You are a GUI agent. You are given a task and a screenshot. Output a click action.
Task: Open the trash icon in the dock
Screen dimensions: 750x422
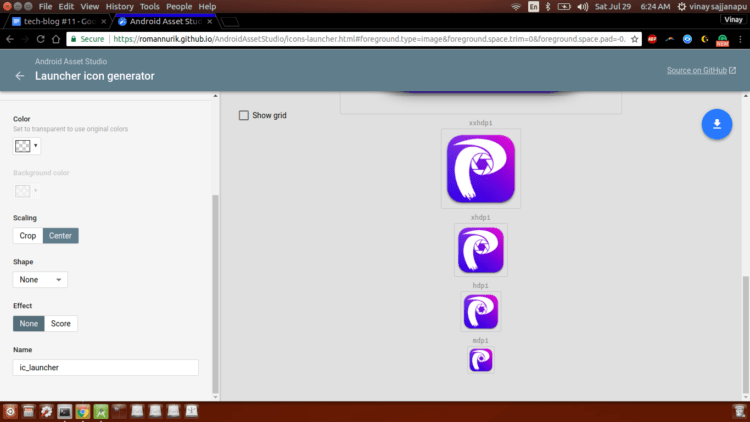click(739, 411)
